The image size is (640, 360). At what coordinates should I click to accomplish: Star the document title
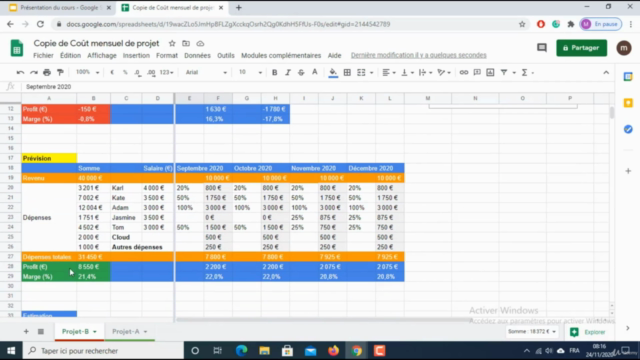coord(172,43)
